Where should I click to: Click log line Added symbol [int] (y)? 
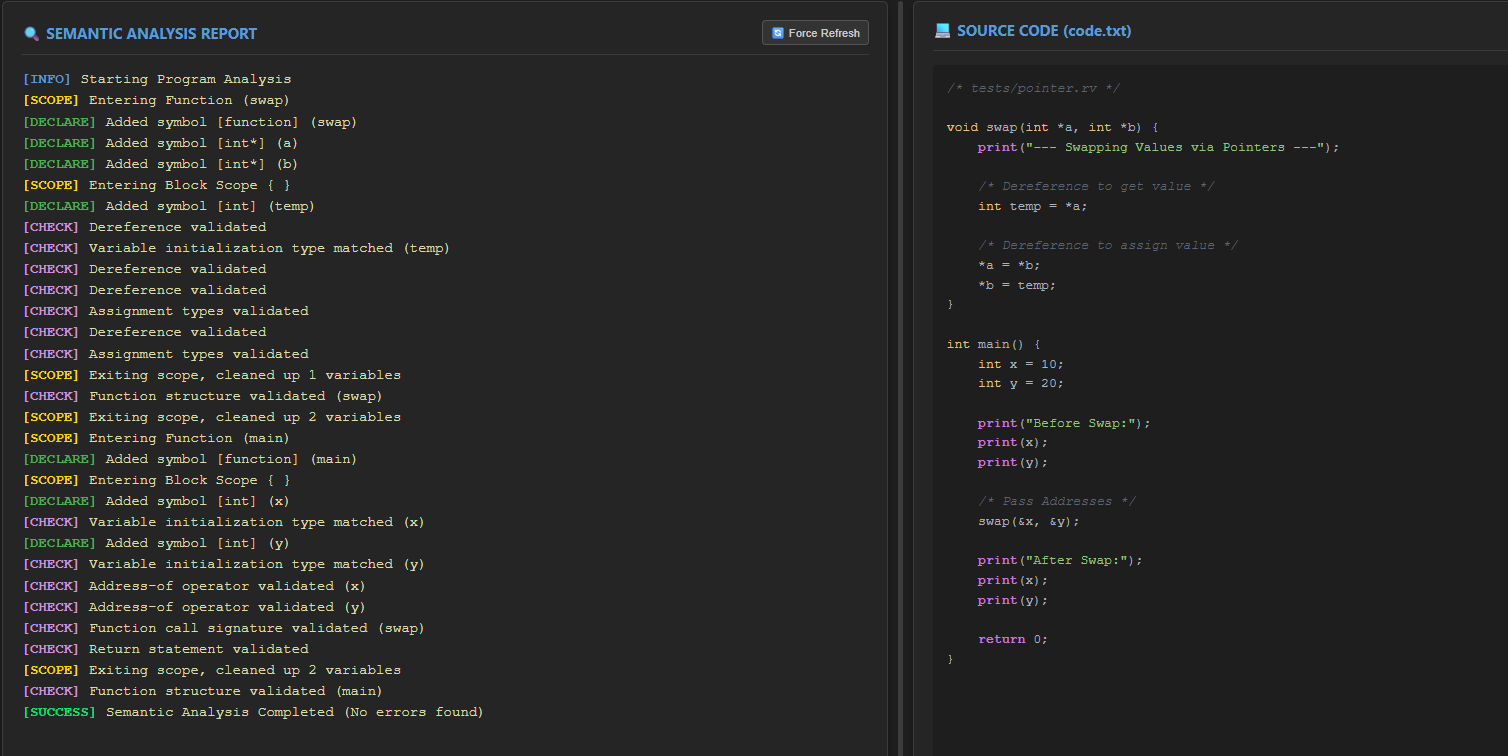[x=156, y=543]
